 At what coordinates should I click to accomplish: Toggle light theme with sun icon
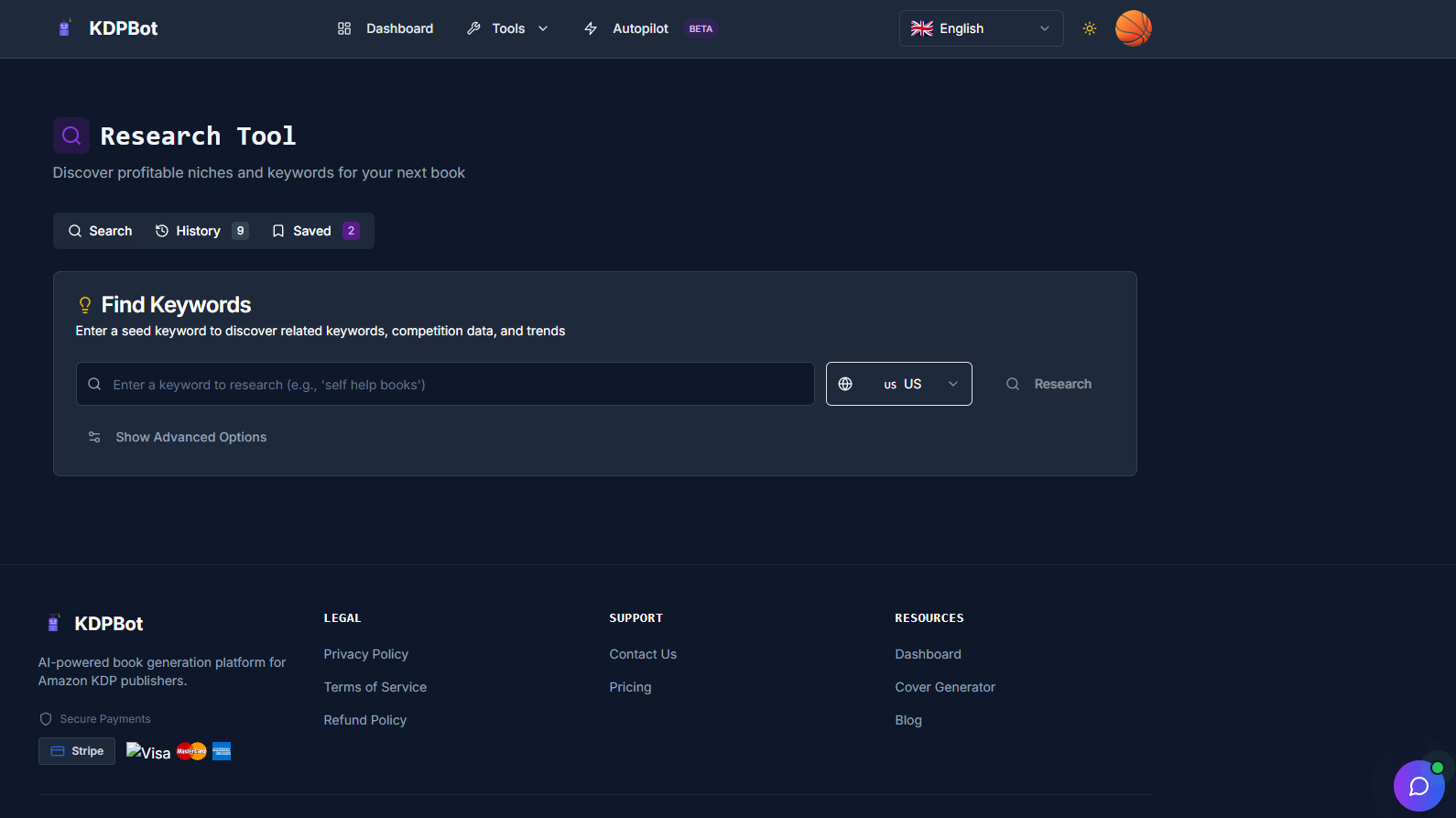(x=1090, y=28)
